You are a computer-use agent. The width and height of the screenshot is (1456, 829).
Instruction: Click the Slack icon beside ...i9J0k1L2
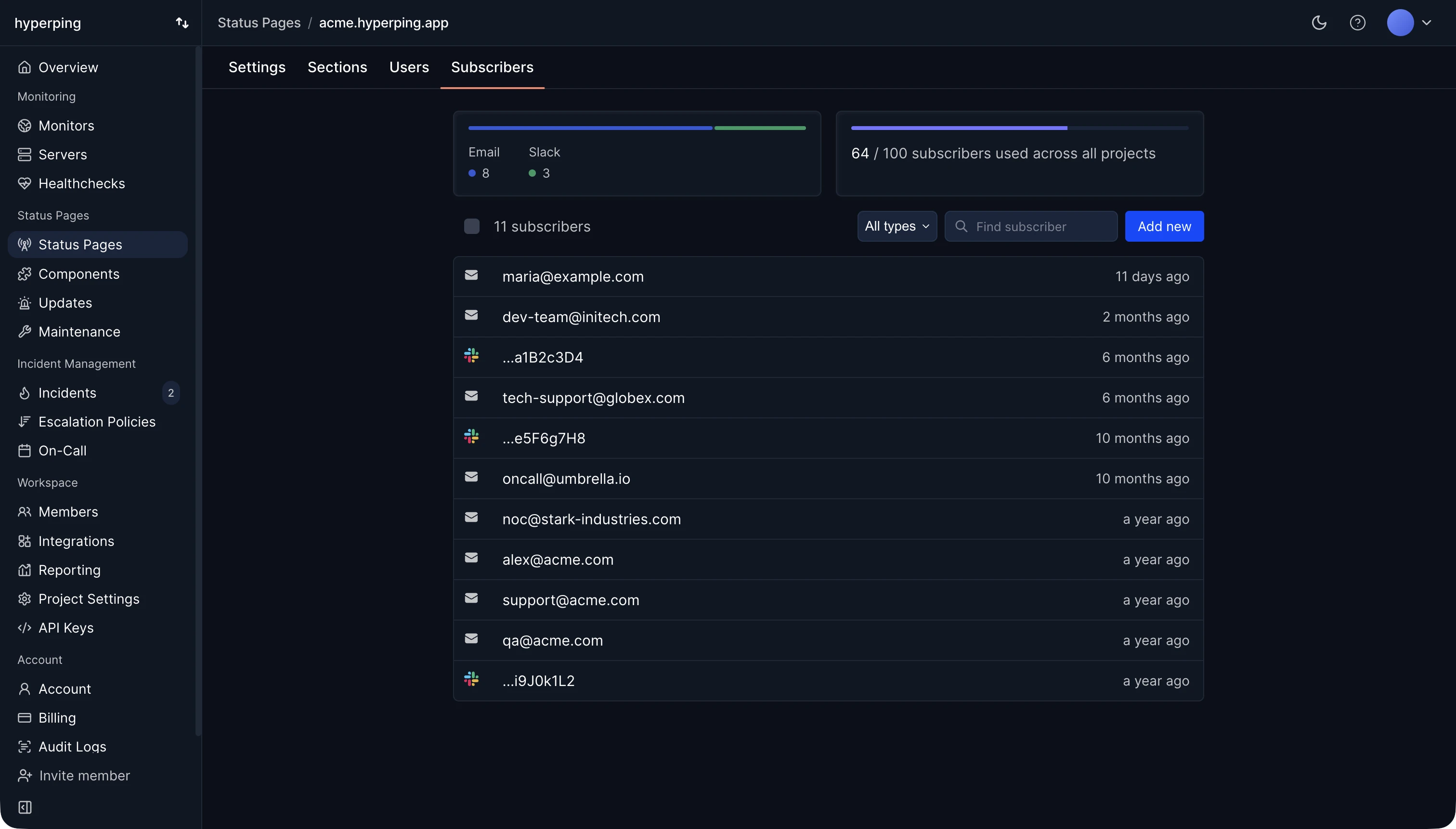pos(471,679)
